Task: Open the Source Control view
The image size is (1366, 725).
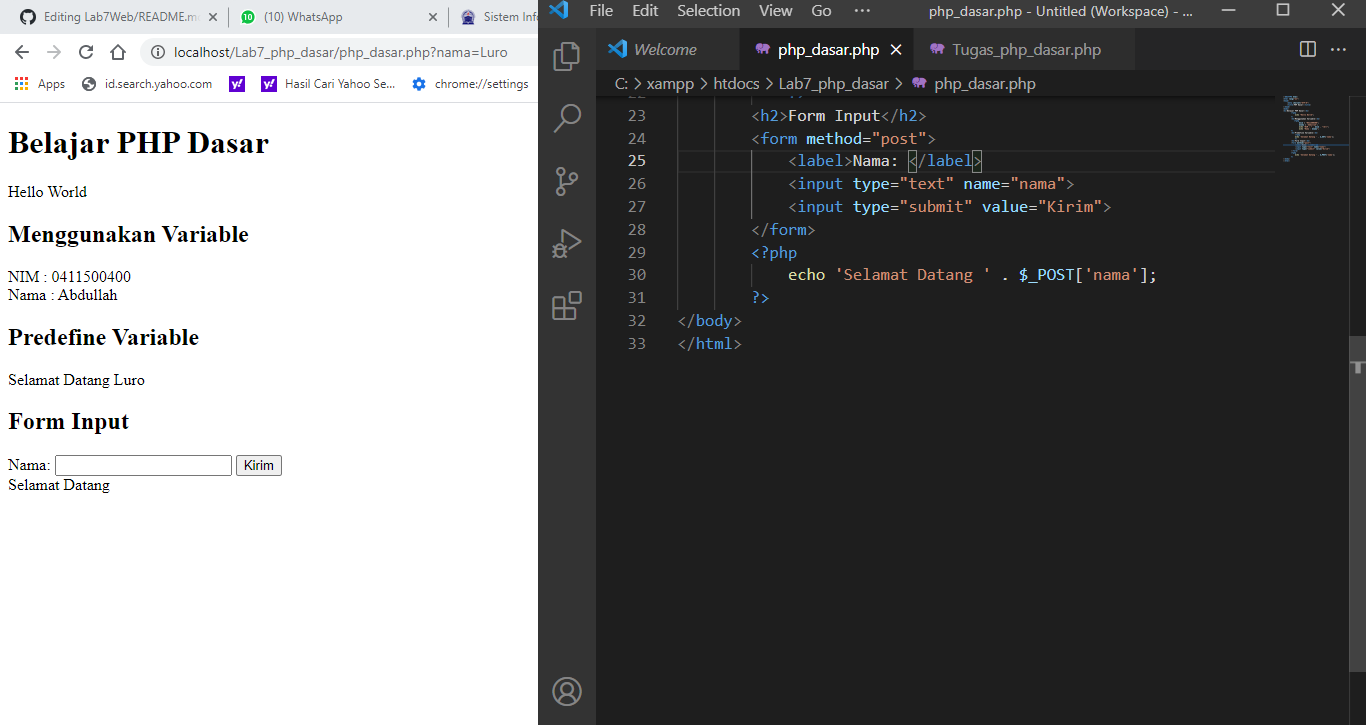Action: click(567, 181)
